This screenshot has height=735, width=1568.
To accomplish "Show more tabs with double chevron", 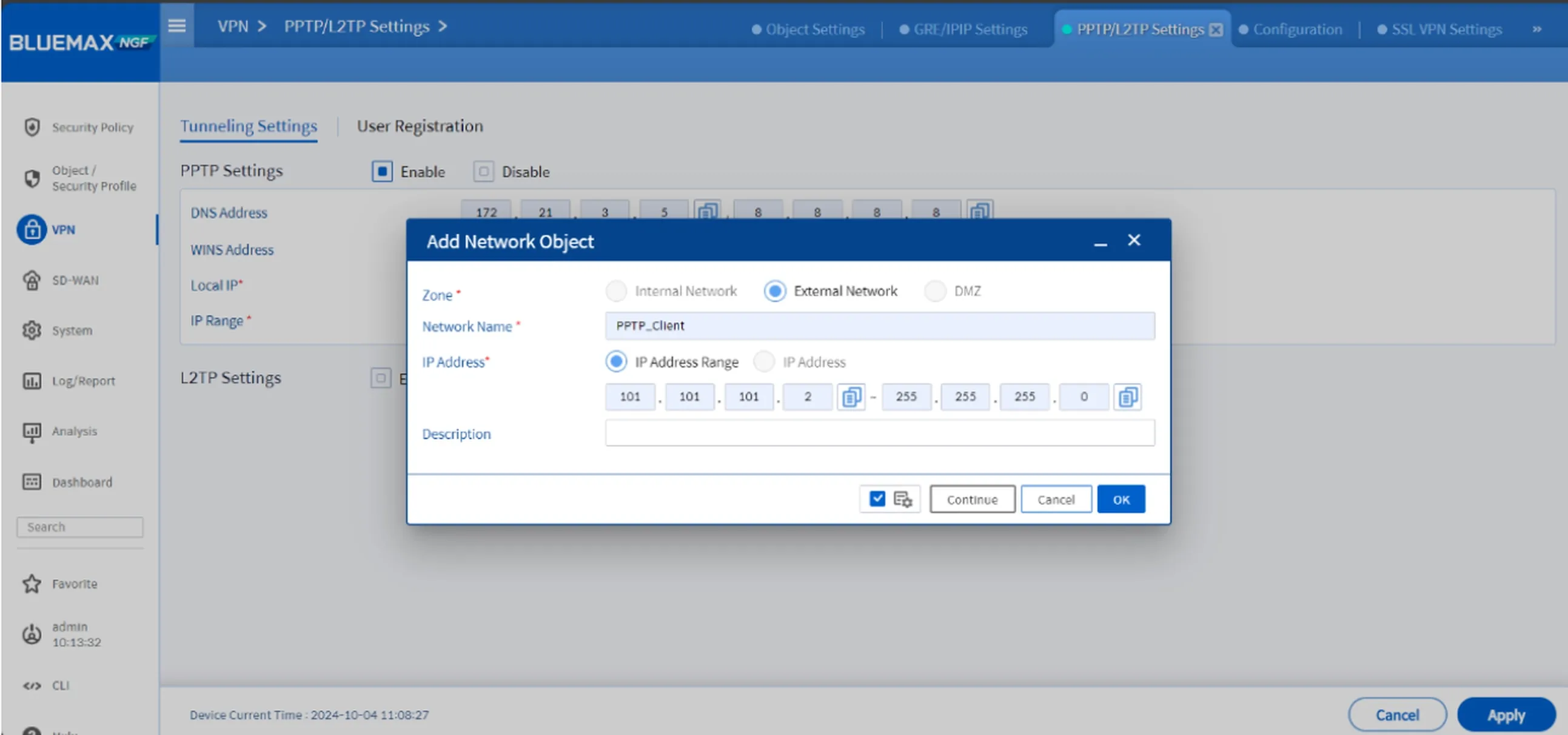I will coord(1537,29).
